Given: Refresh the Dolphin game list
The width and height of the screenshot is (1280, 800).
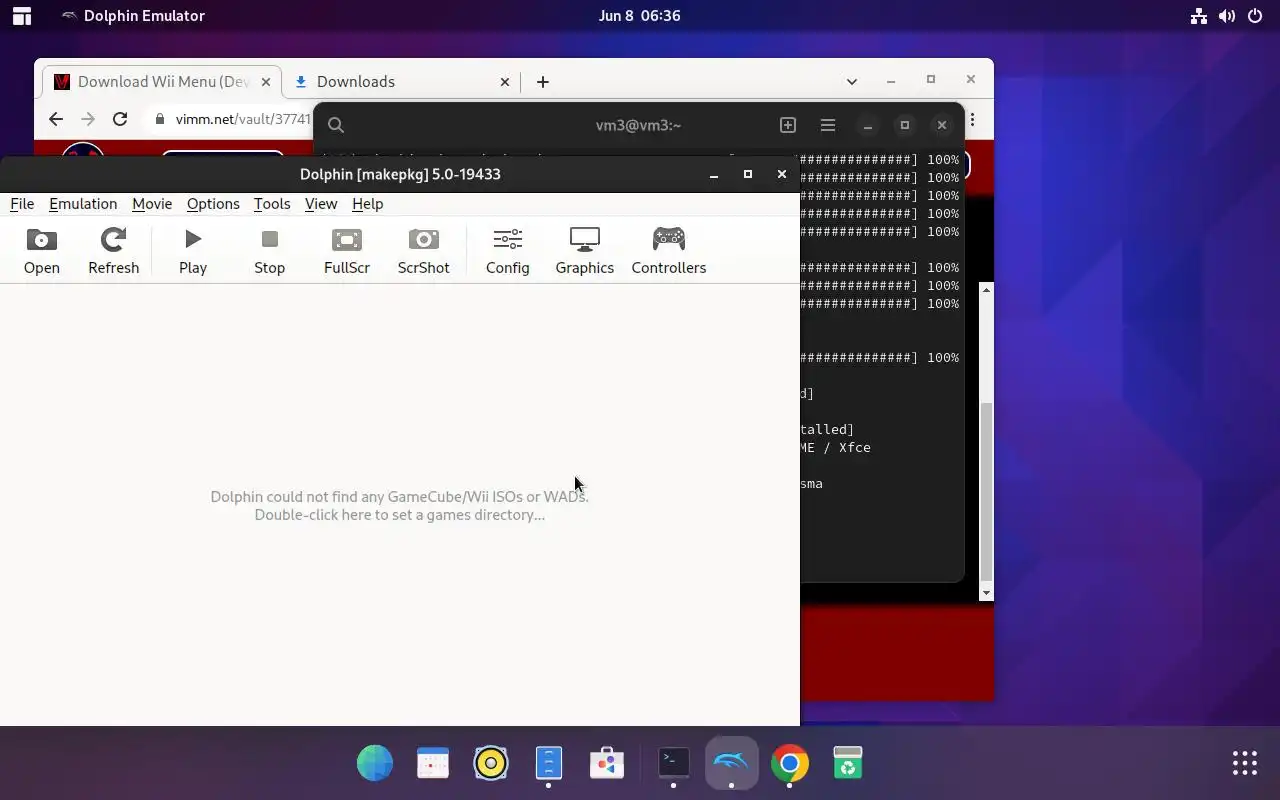Looking at the screenshot, I should [113, 250].
